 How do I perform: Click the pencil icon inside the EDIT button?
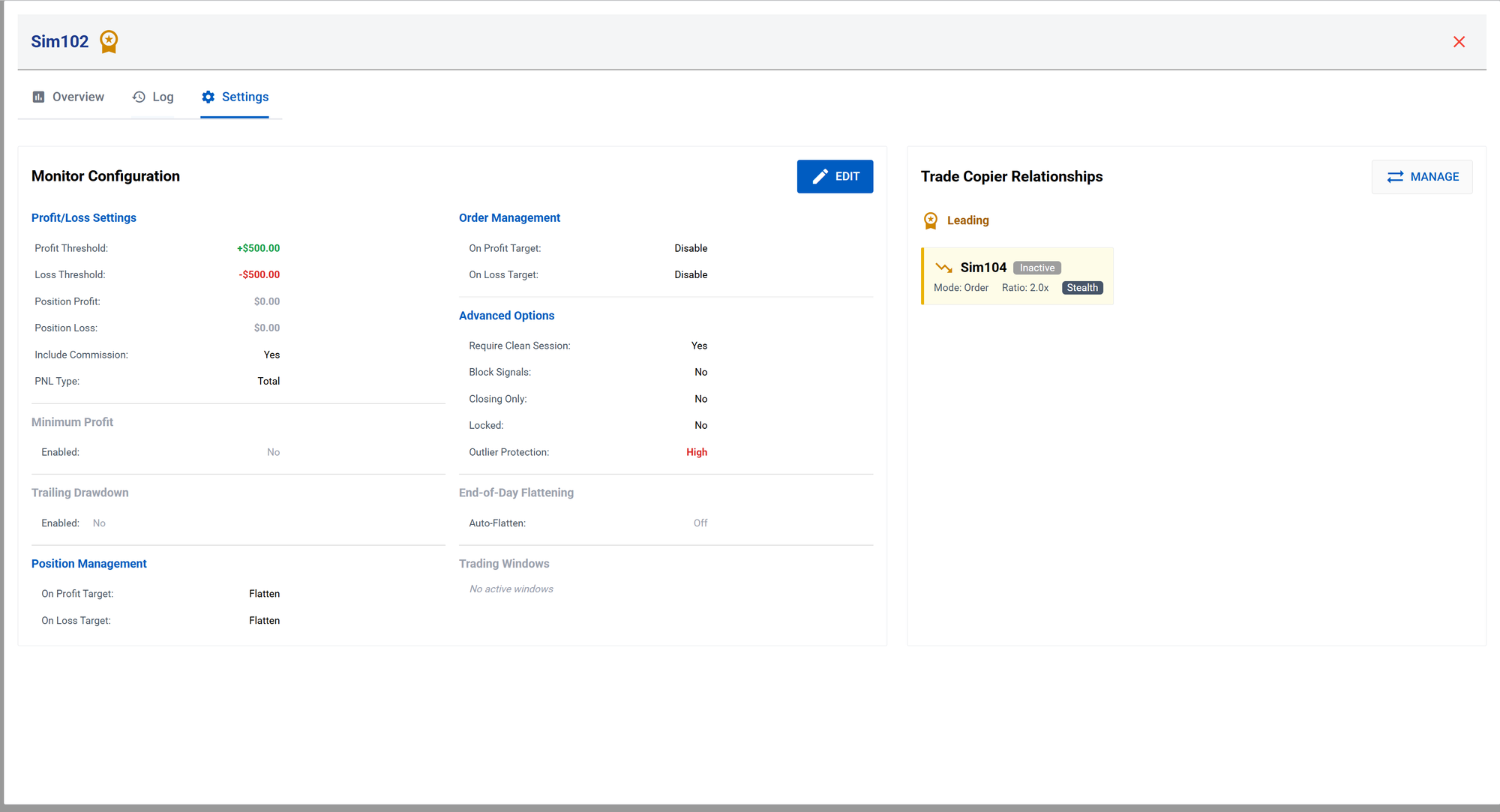point(820,176)
